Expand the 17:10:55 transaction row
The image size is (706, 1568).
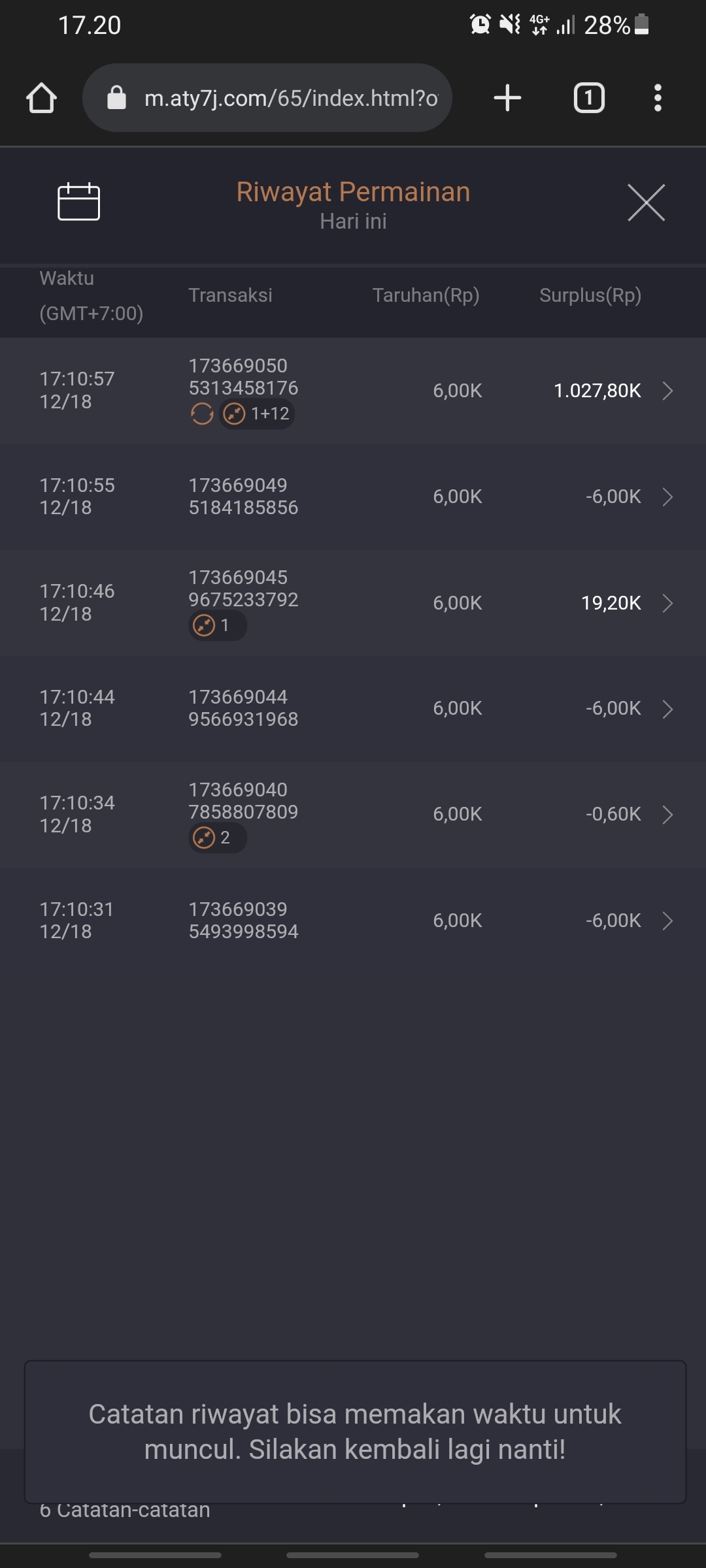coord(667,497)
